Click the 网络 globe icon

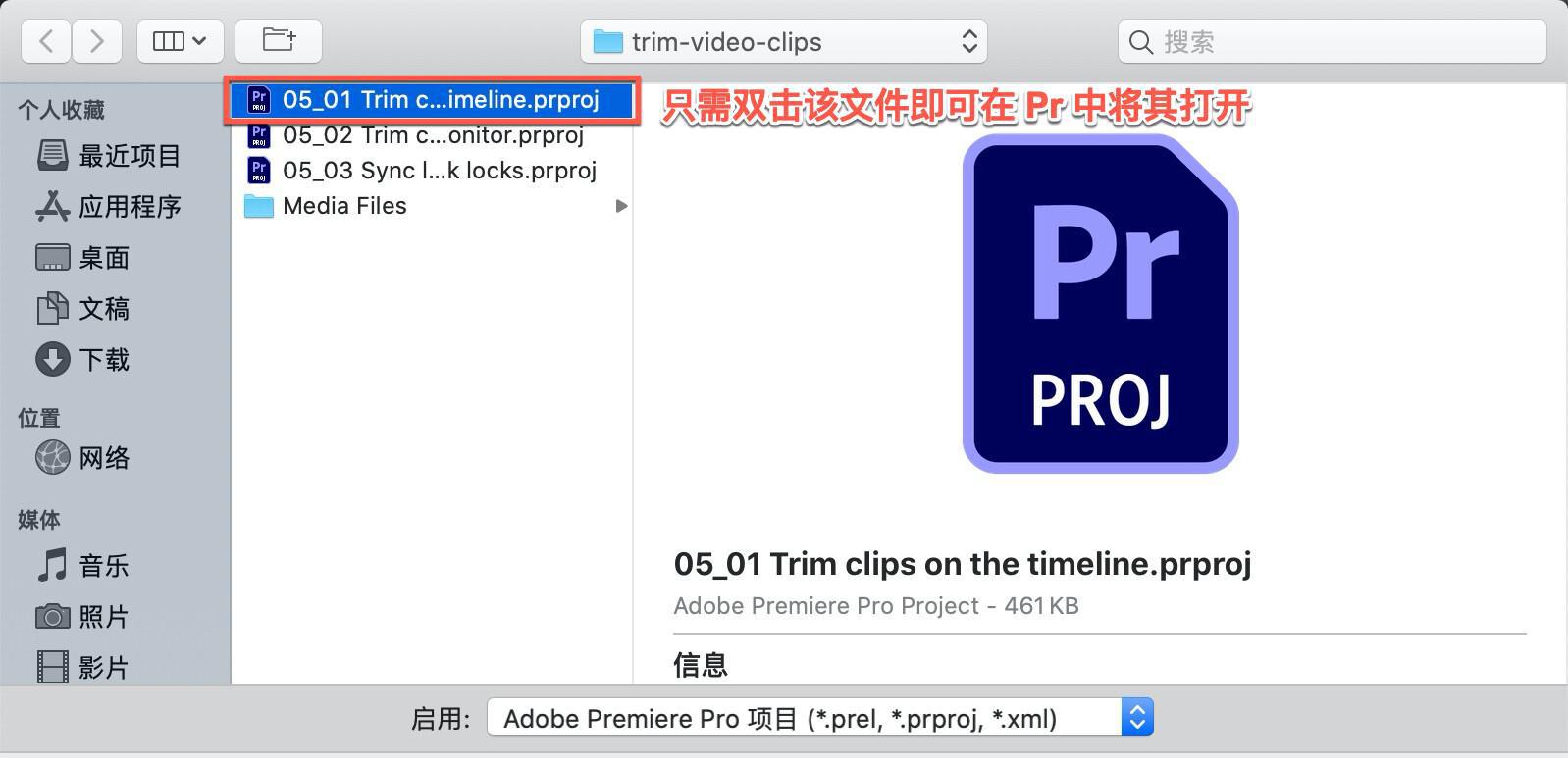coord(53,457)
